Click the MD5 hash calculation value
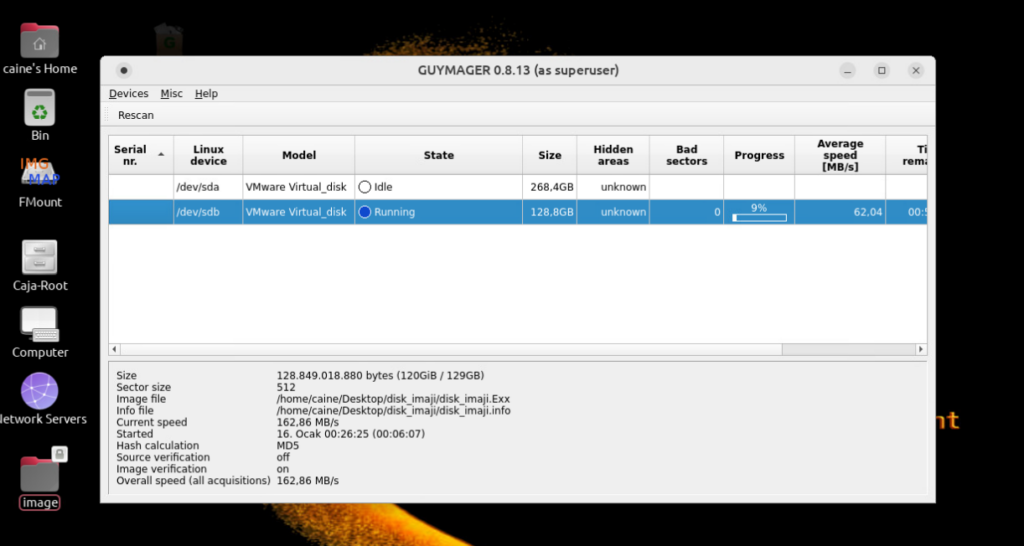This screenshot has width=1024, height=546. 288,446
